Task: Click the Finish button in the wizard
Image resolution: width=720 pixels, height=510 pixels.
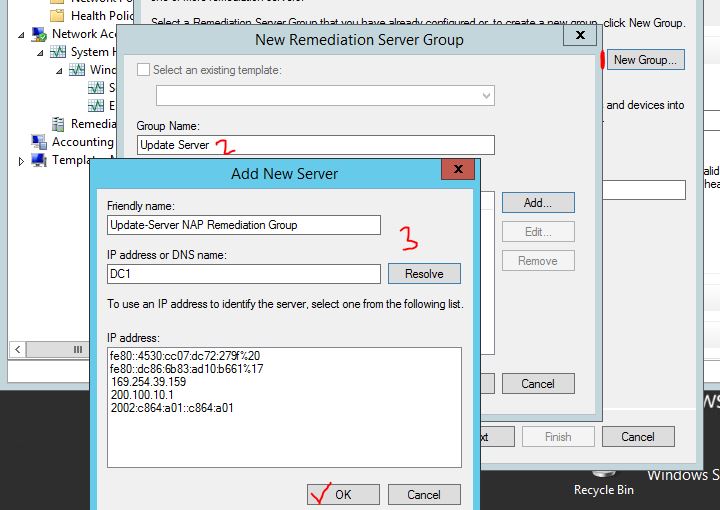Action: tap(558, 437)
